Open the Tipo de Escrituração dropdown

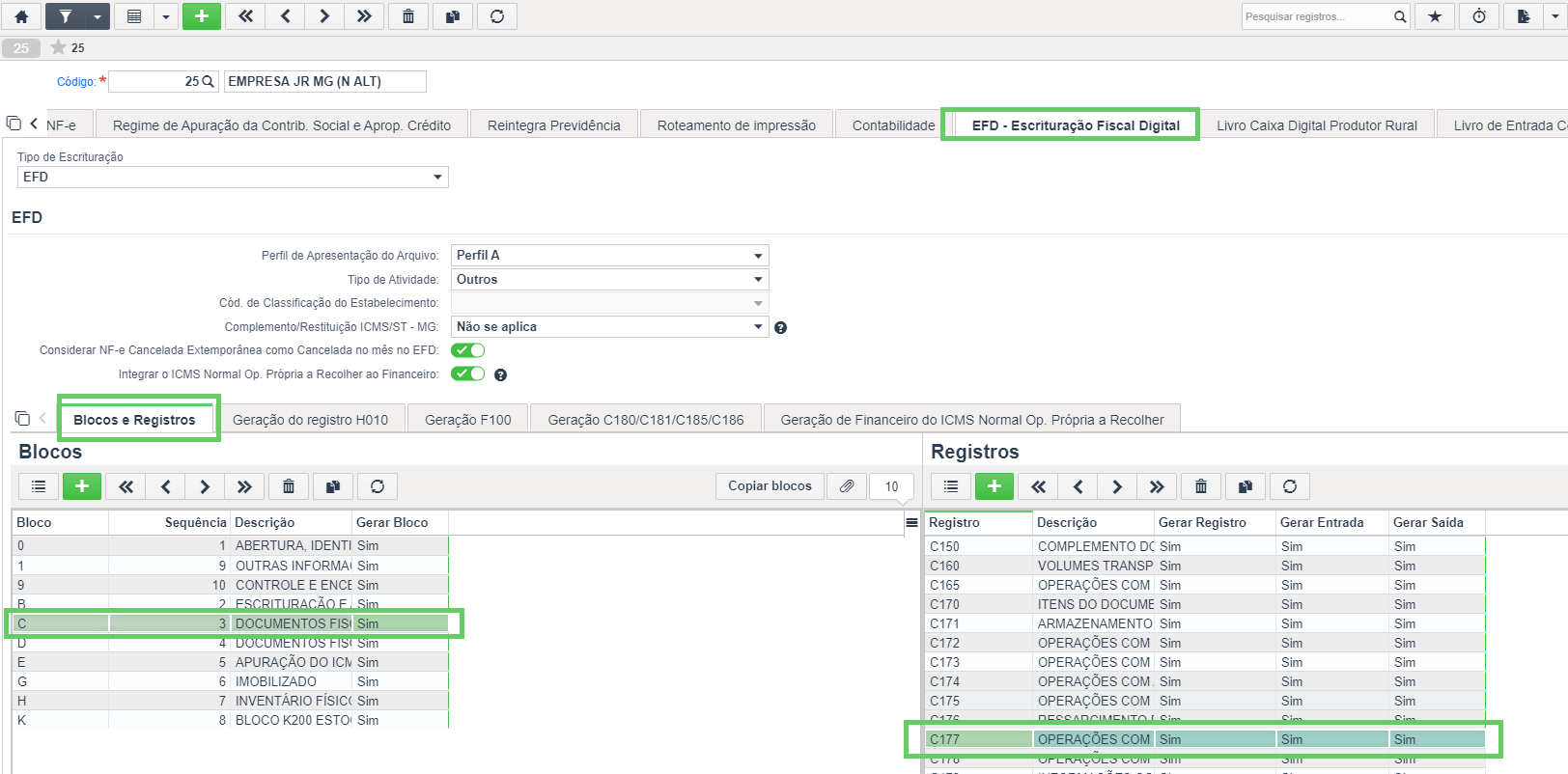(233, 178)
